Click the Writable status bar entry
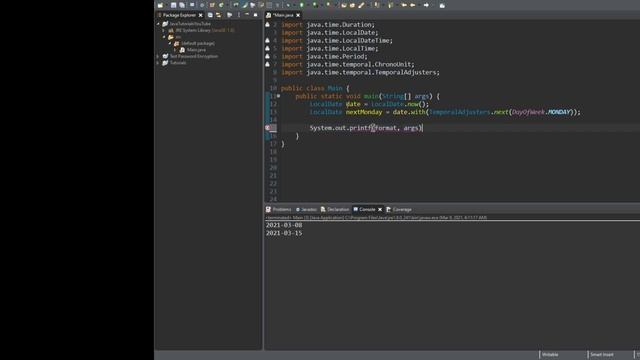Viewport: 640px width, 360px height. (x=550, y=355)
